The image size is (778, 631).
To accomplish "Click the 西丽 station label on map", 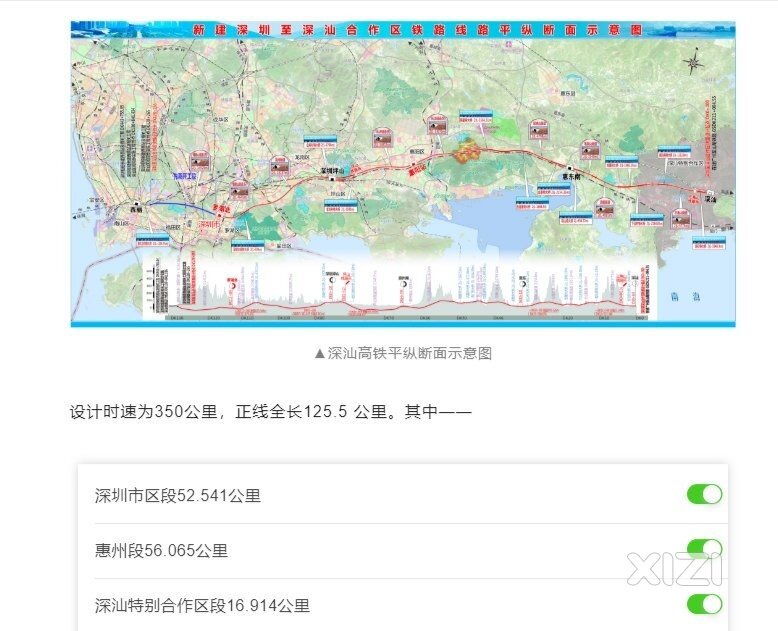I will tap(136, 210).
